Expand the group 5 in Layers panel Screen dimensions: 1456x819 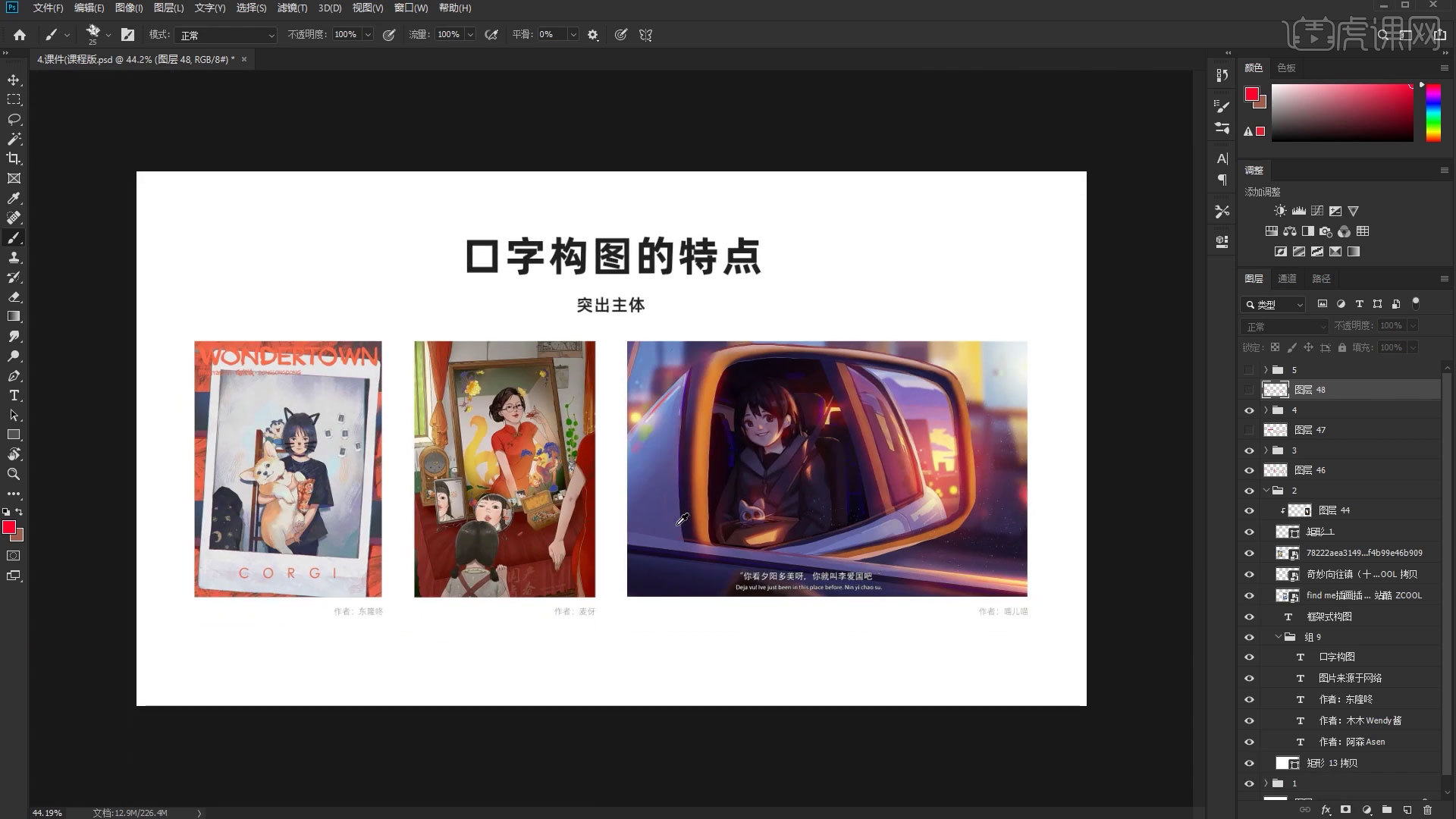pos(1265,369)
